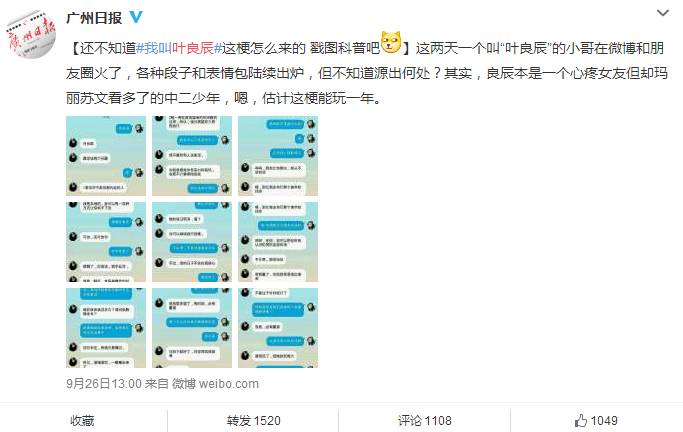Open the #我叫叶良辰# hashtag topic

tap(179, 47)
